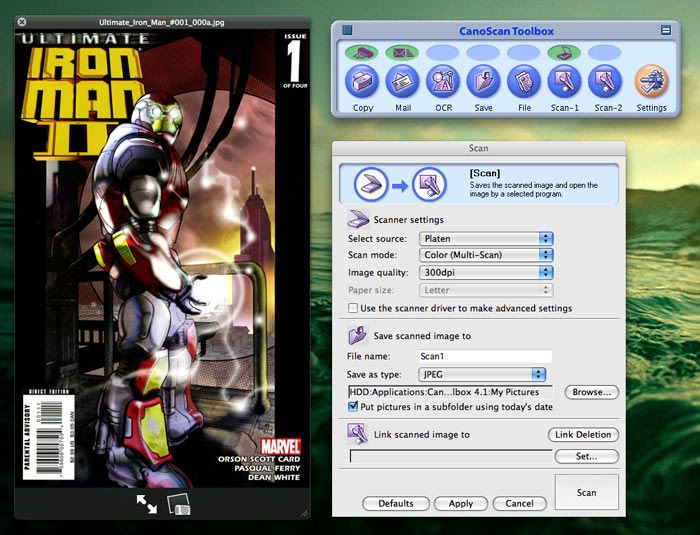Click the Scan dialog title bar
This screenshot has height=535, width=700.
click(x=479, y=148)
